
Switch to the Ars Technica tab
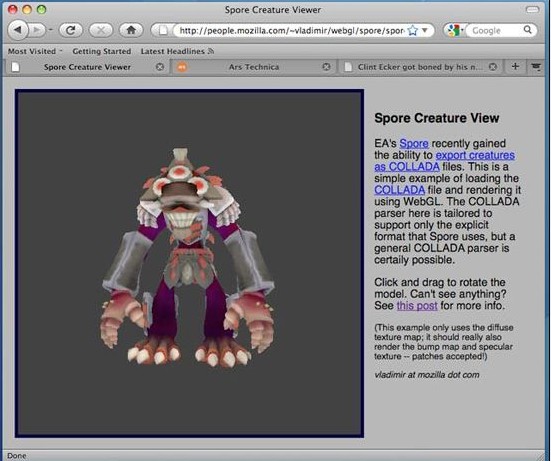[x=254, y=67]
